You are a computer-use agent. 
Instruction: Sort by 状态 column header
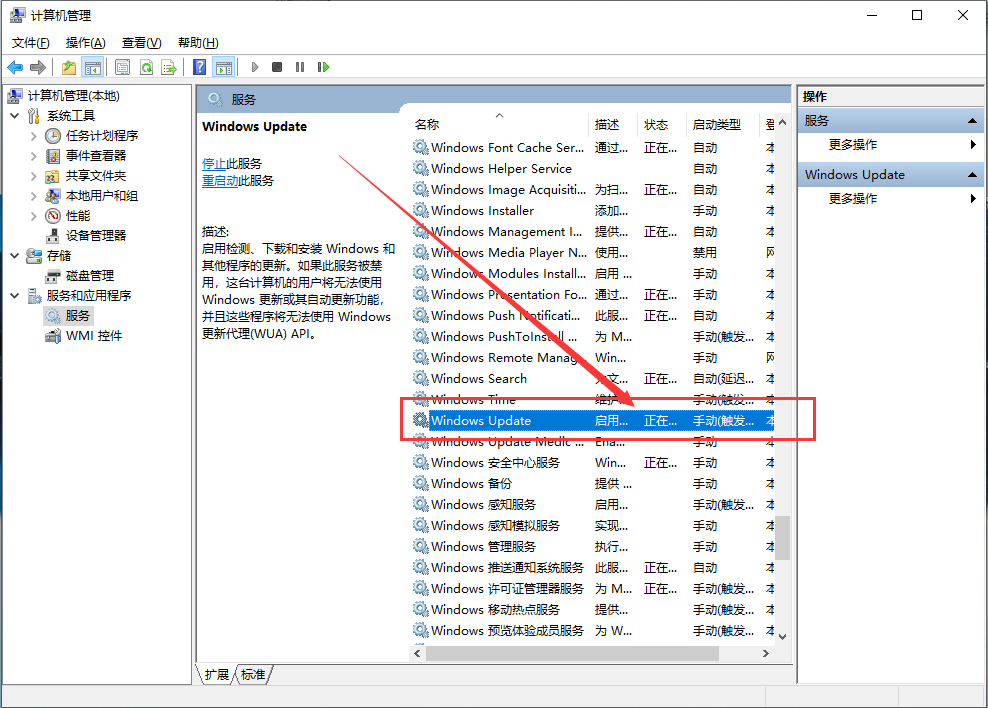(662, 125)
